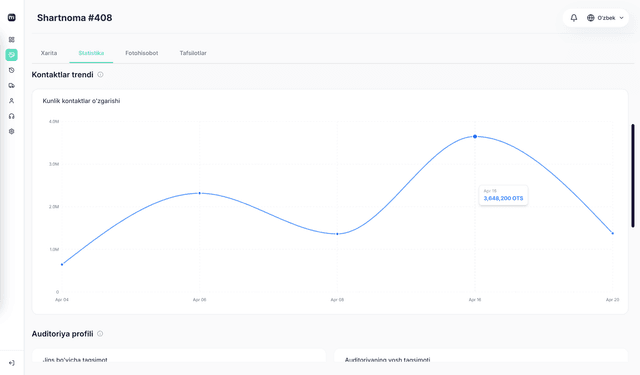Image resolution: width=640 pixels, height=375 pixels.
Task: Click the vertical page scrollbar
Action: (633, 175)
